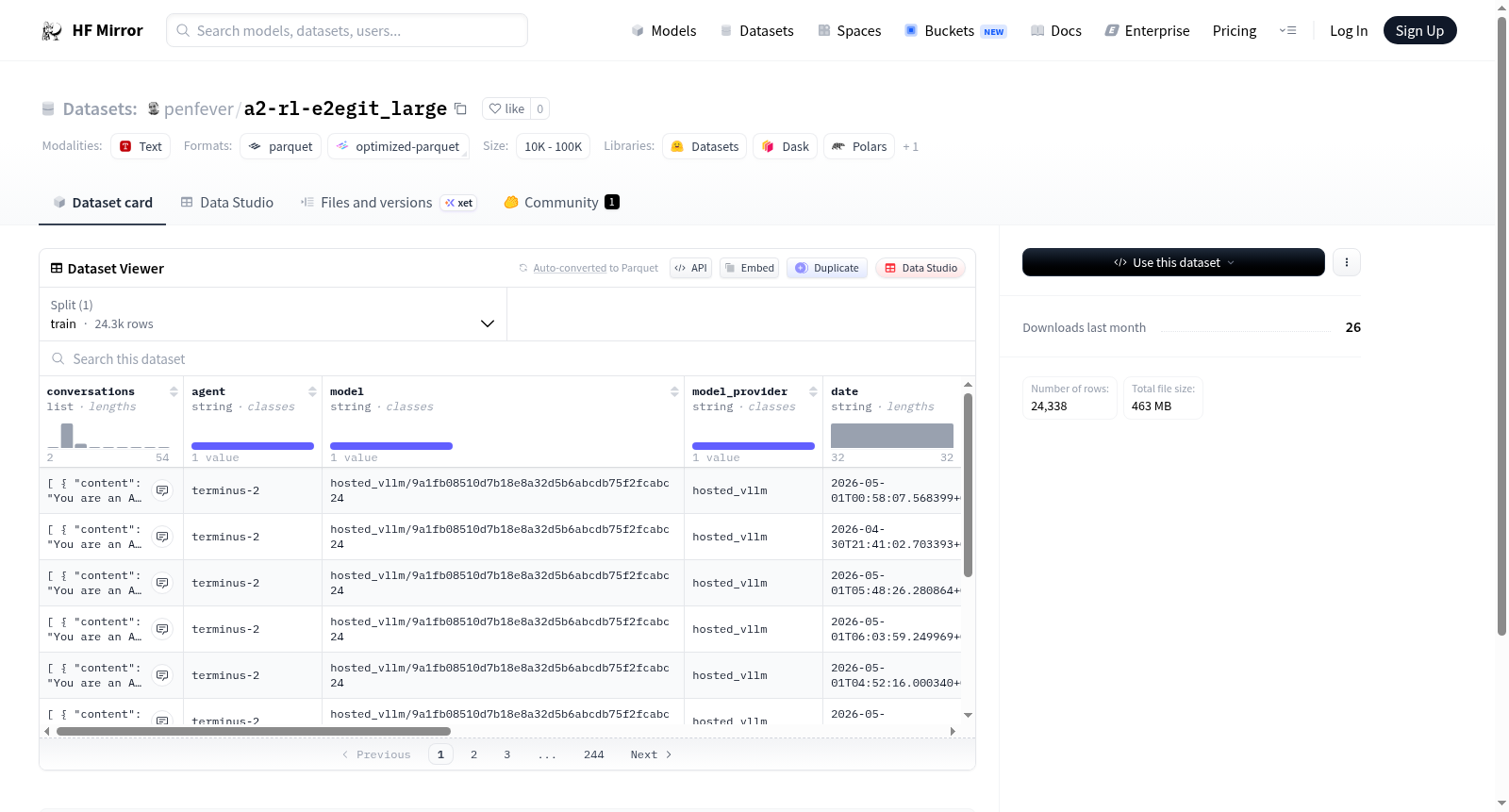Click the table horizontal scrollbar
Viewport: 1509px width, 812px height.
pyautogui.click(x=253, y=731)
